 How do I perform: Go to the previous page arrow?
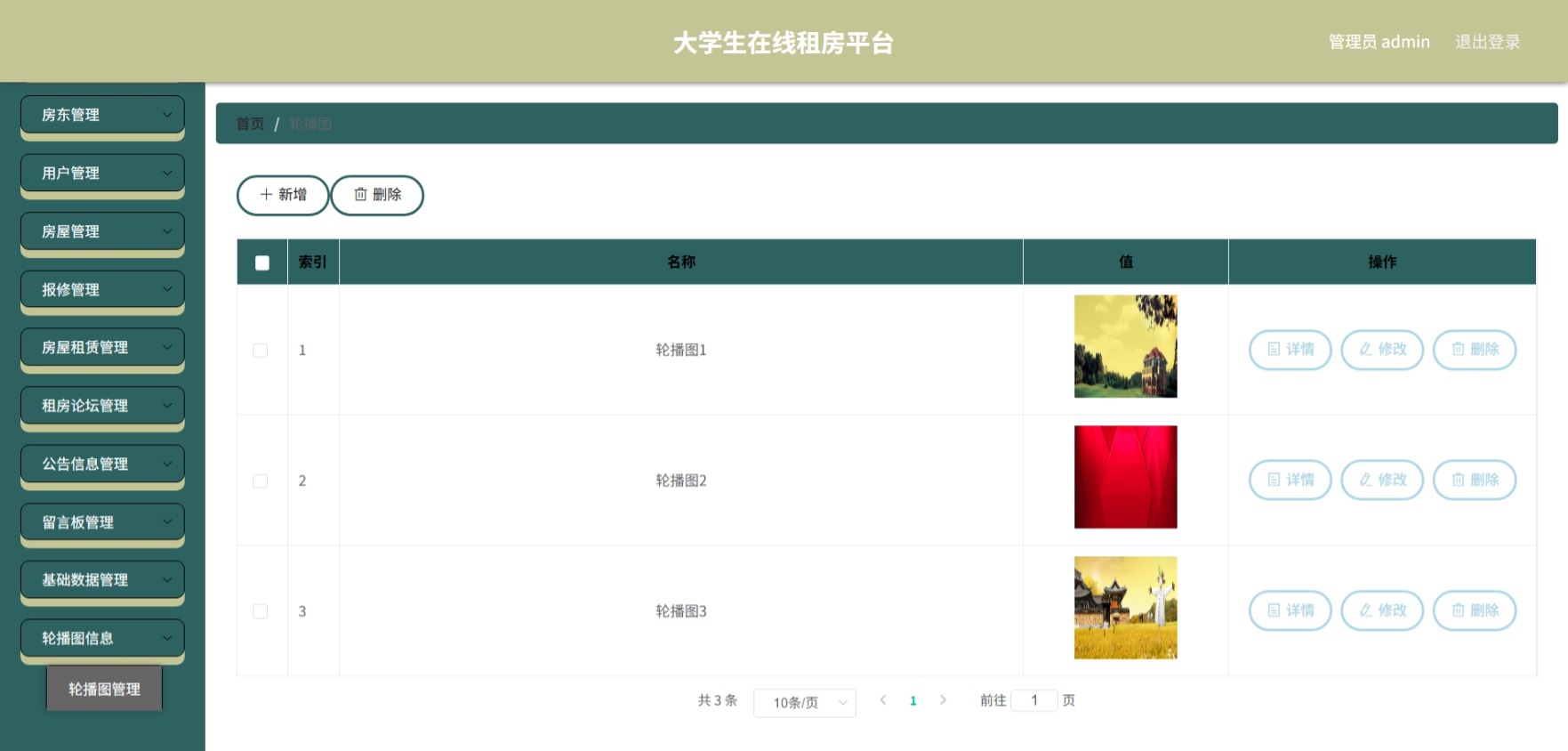tap(883, 700)
